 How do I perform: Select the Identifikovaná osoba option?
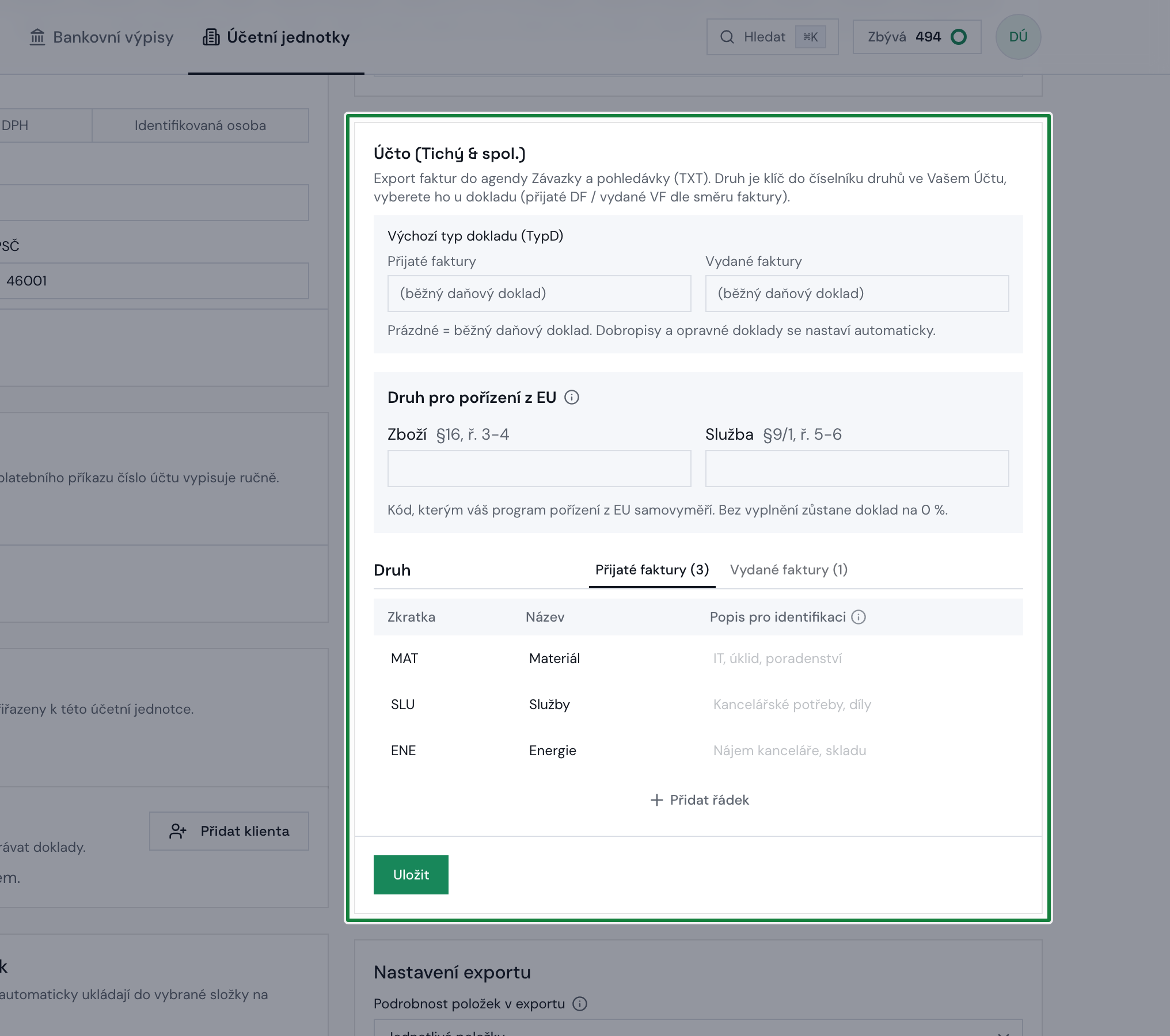(x=200, y=125)
